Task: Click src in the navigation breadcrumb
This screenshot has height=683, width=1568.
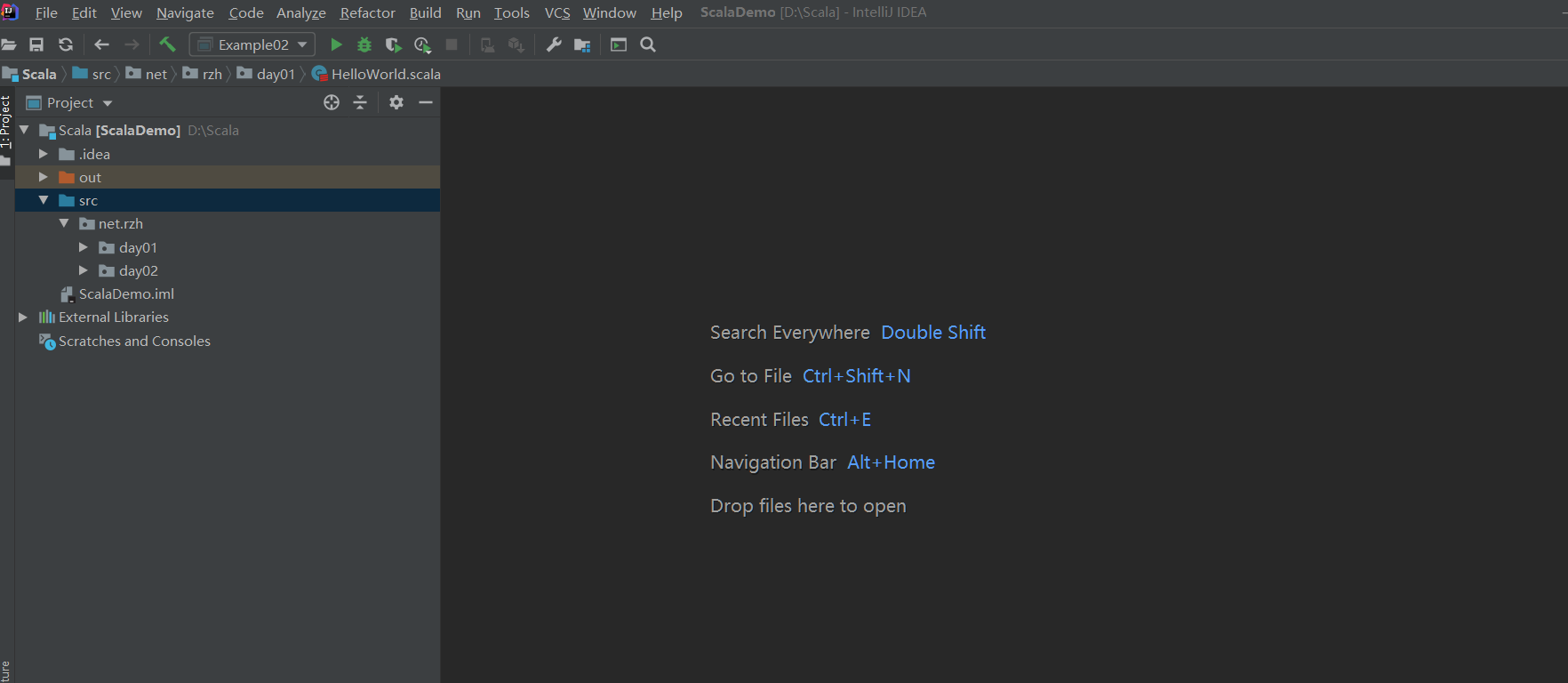Action: point(92,74)
